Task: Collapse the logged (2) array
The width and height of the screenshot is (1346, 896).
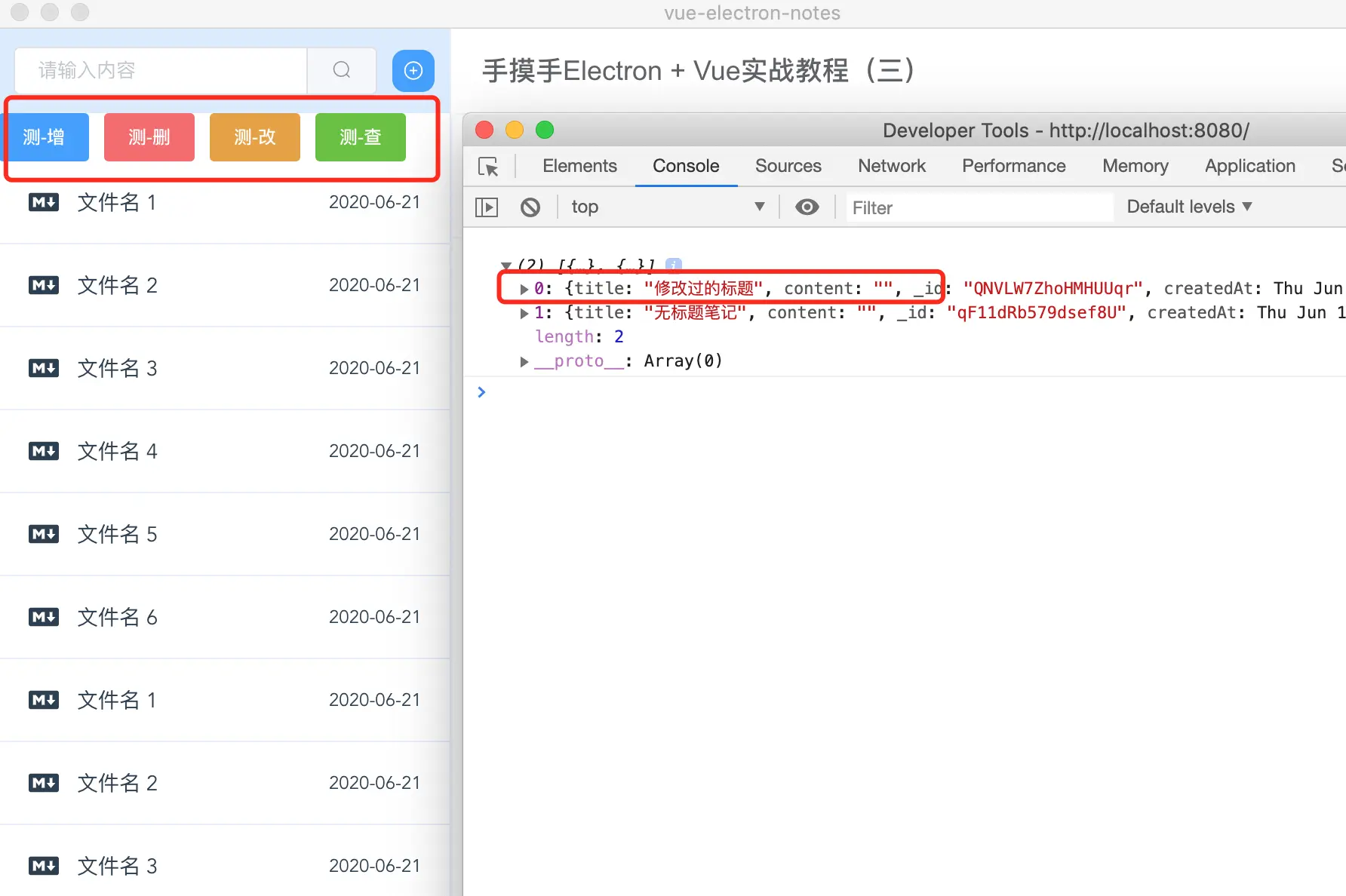Action: 506,265
